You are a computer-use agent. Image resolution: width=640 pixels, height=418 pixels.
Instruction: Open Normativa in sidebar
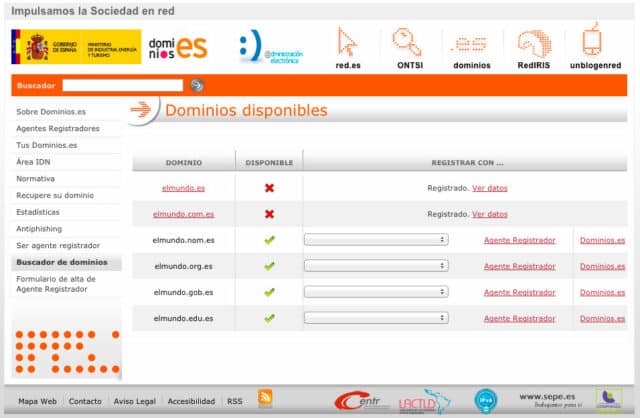coord(36,179)
